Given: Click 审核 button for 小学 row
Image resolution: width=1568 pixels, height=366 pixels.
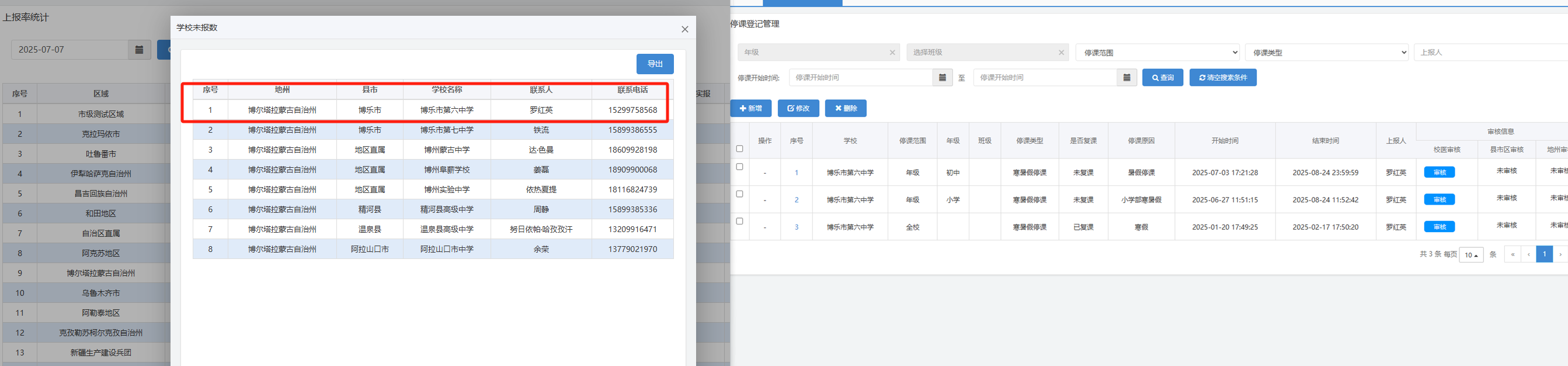Looking at the screenshot, I should tap(1439, 200).
